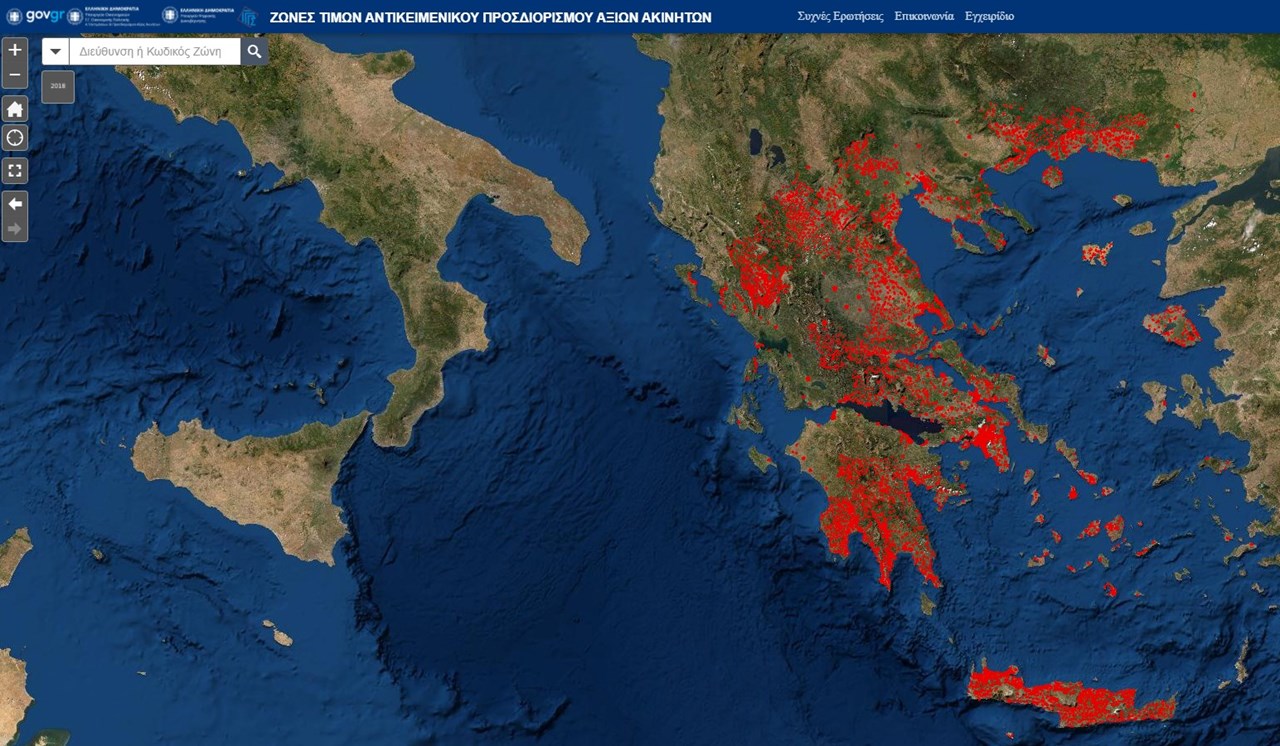Viewport: 1280px width, 746px height.
Task: Expand the search source dropdown arrow
Action: tap(56, 52)
